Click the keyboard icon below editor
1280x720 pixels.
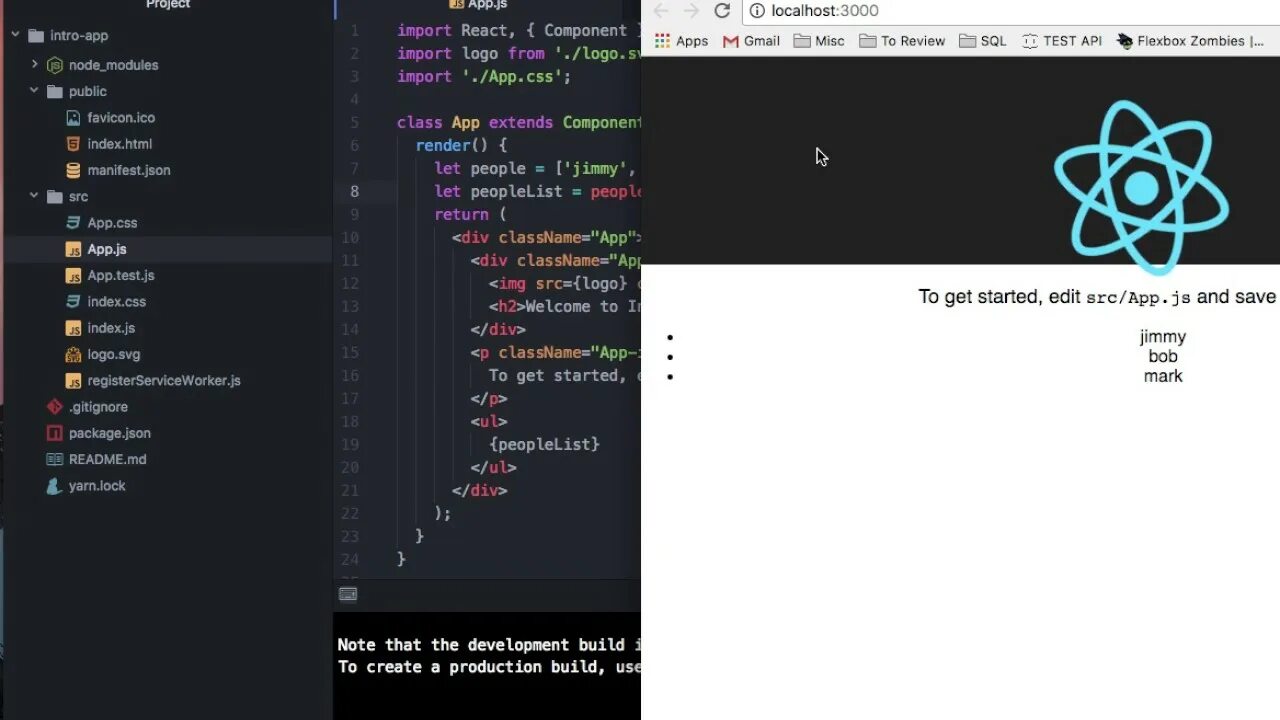pyautogui.click(x=348, y=594)
